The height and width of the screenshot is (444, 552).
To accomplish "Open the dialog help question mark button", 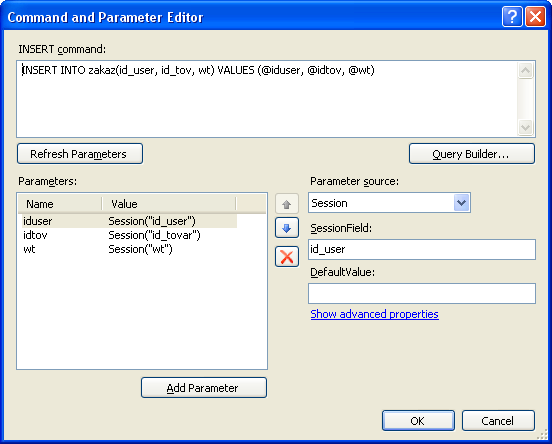I will click(512, 17).
